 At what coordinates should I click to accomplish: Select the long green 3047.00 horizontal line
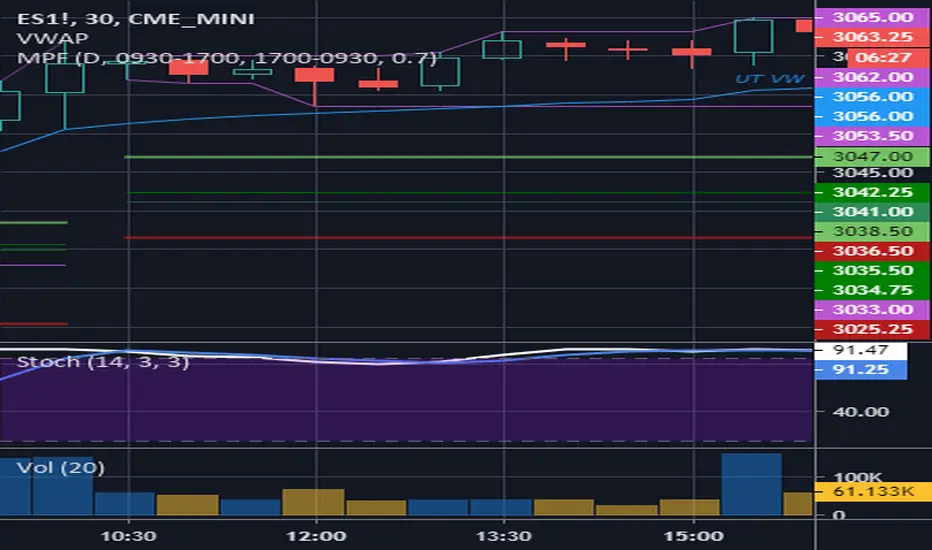coord(468,157)
